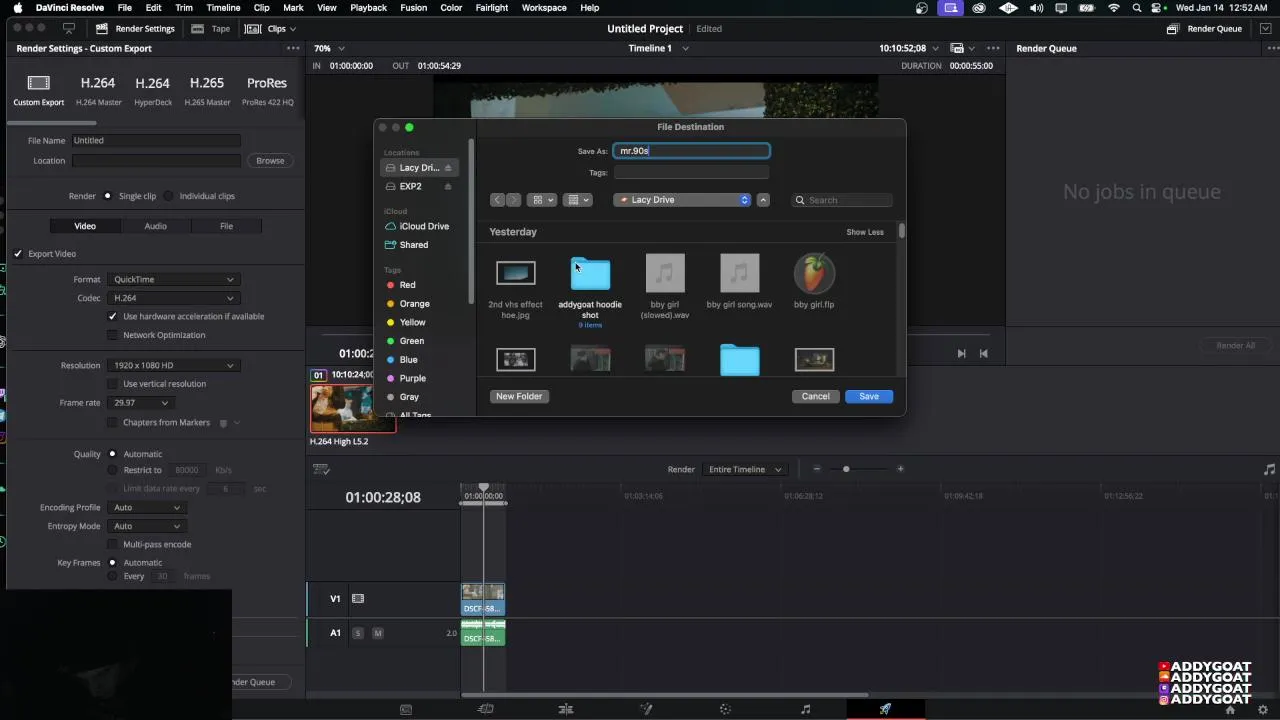
Task: Open the viewer 70% zoom dropdown
Action: tap(329, 48)
